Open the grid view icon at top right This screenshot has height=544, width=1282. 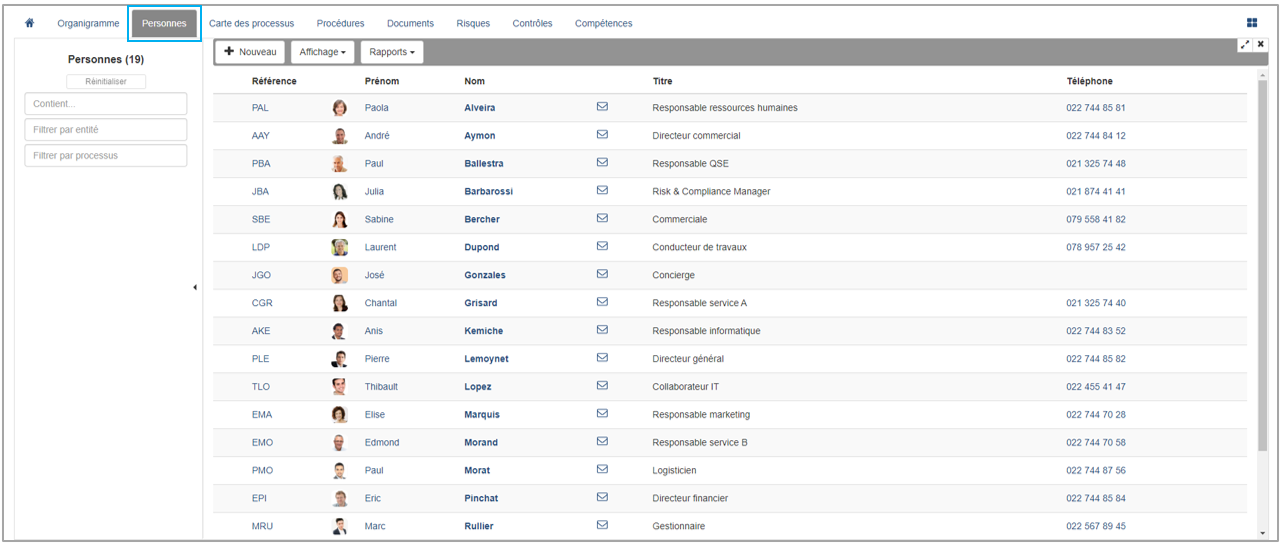[1252, 23]
